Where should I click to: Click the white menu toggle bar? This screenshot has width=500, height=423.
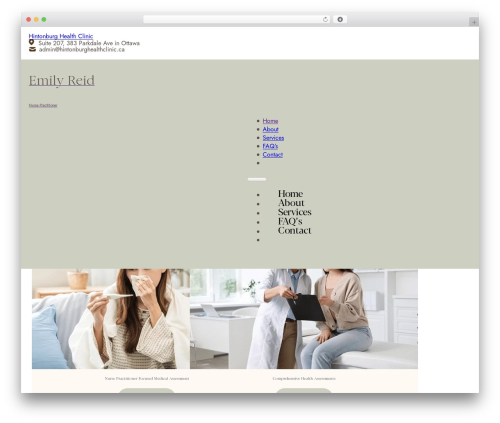click(257, 179)
